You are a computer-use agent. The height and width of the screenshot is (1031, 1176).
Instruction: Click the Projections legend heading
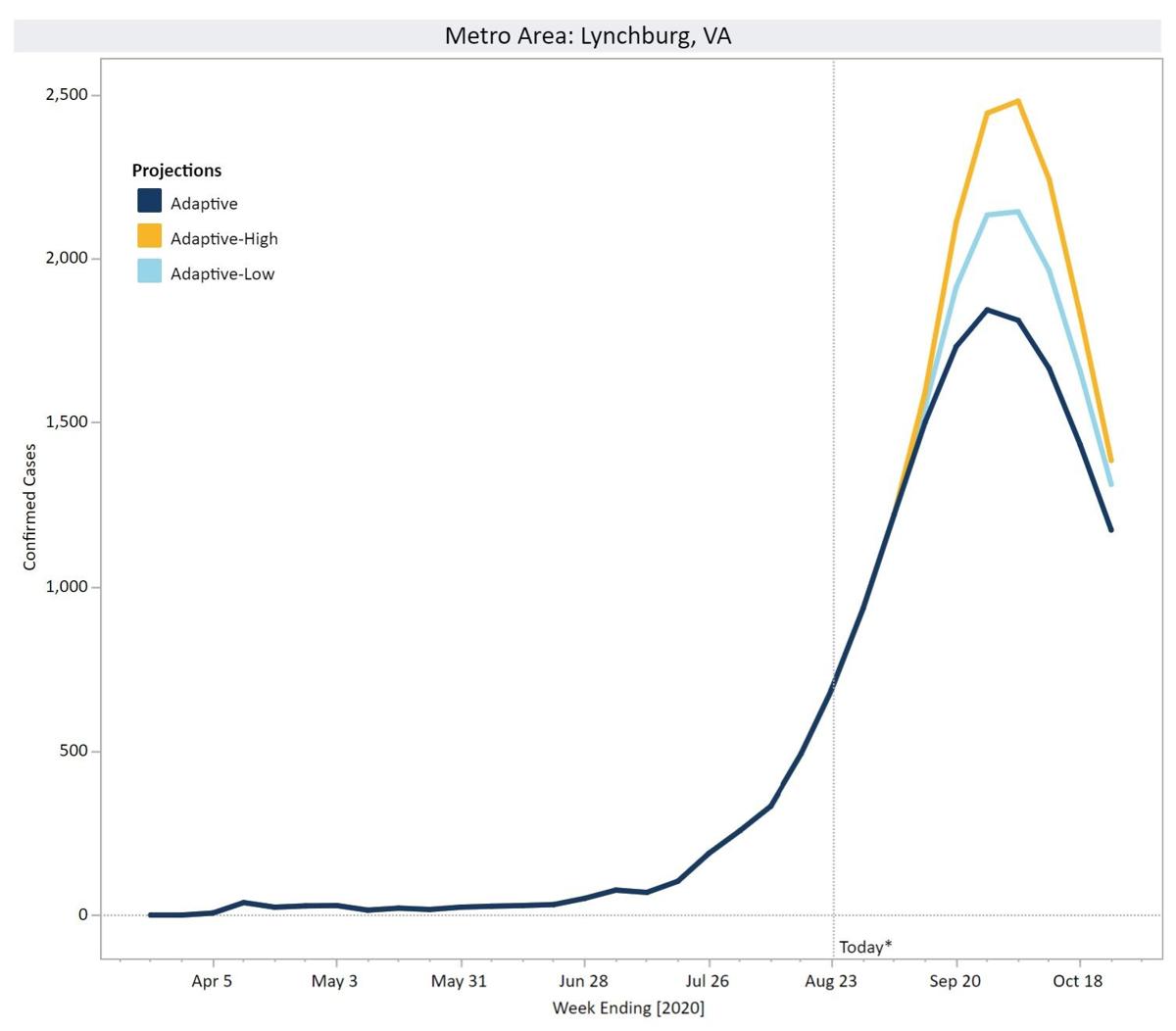coord(176,171)
